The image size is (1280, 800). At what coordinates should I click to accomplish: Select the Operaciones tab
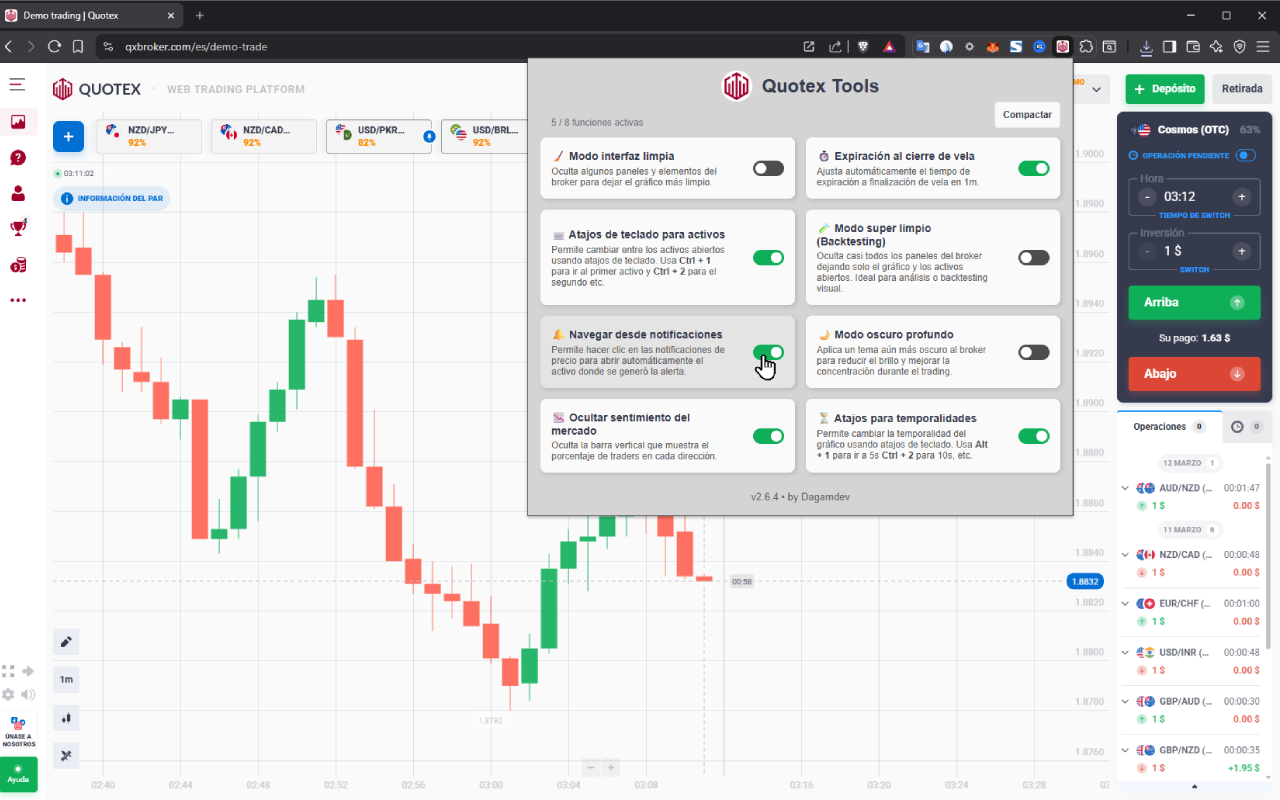tap(1169, 427)
